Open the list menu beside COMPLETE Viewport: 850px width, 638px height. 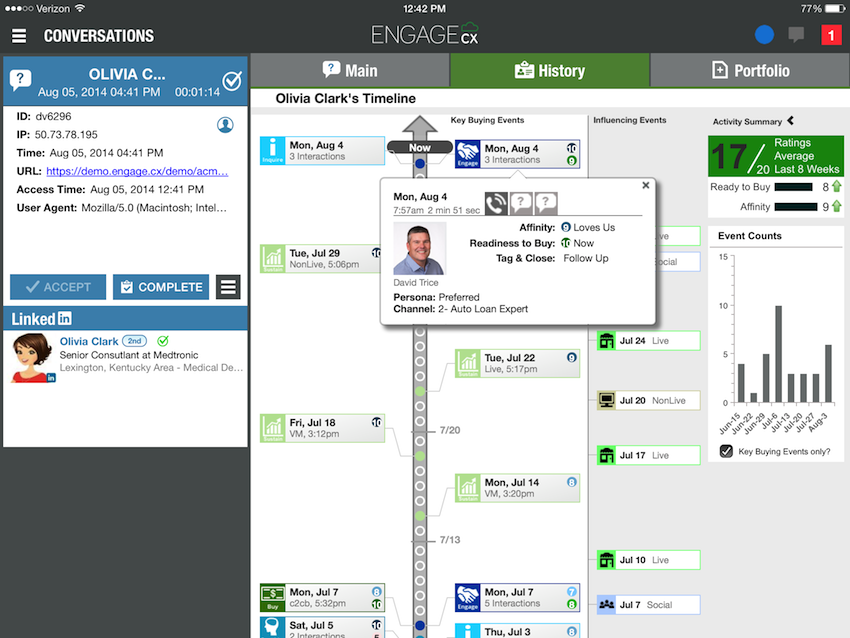pos(228,287)
